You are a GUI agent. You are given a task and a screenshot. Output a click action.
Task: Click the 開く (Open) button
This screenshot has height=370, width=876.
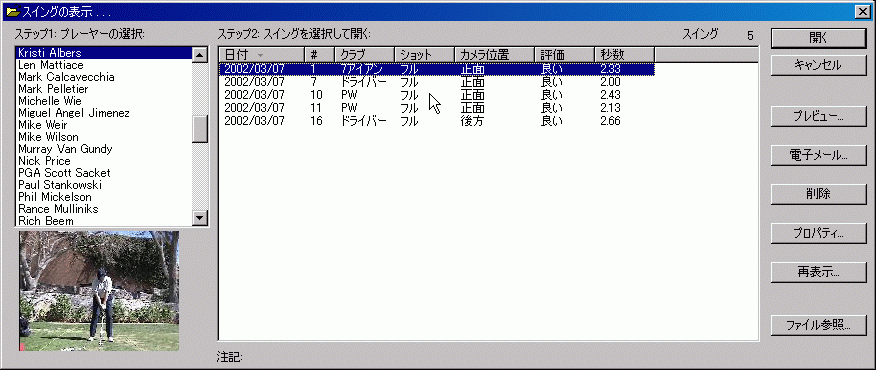click(x=818, y=38)
